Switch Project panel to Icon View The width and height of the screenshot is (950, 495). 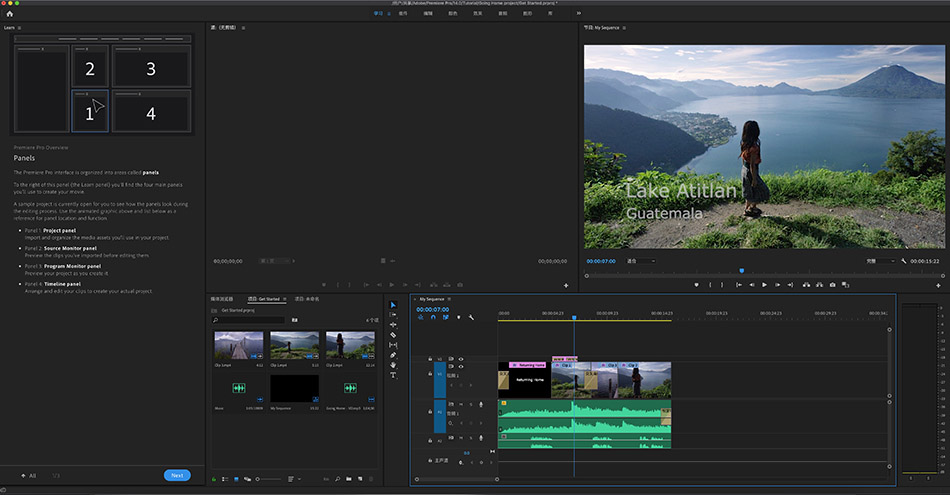(236, 479)
